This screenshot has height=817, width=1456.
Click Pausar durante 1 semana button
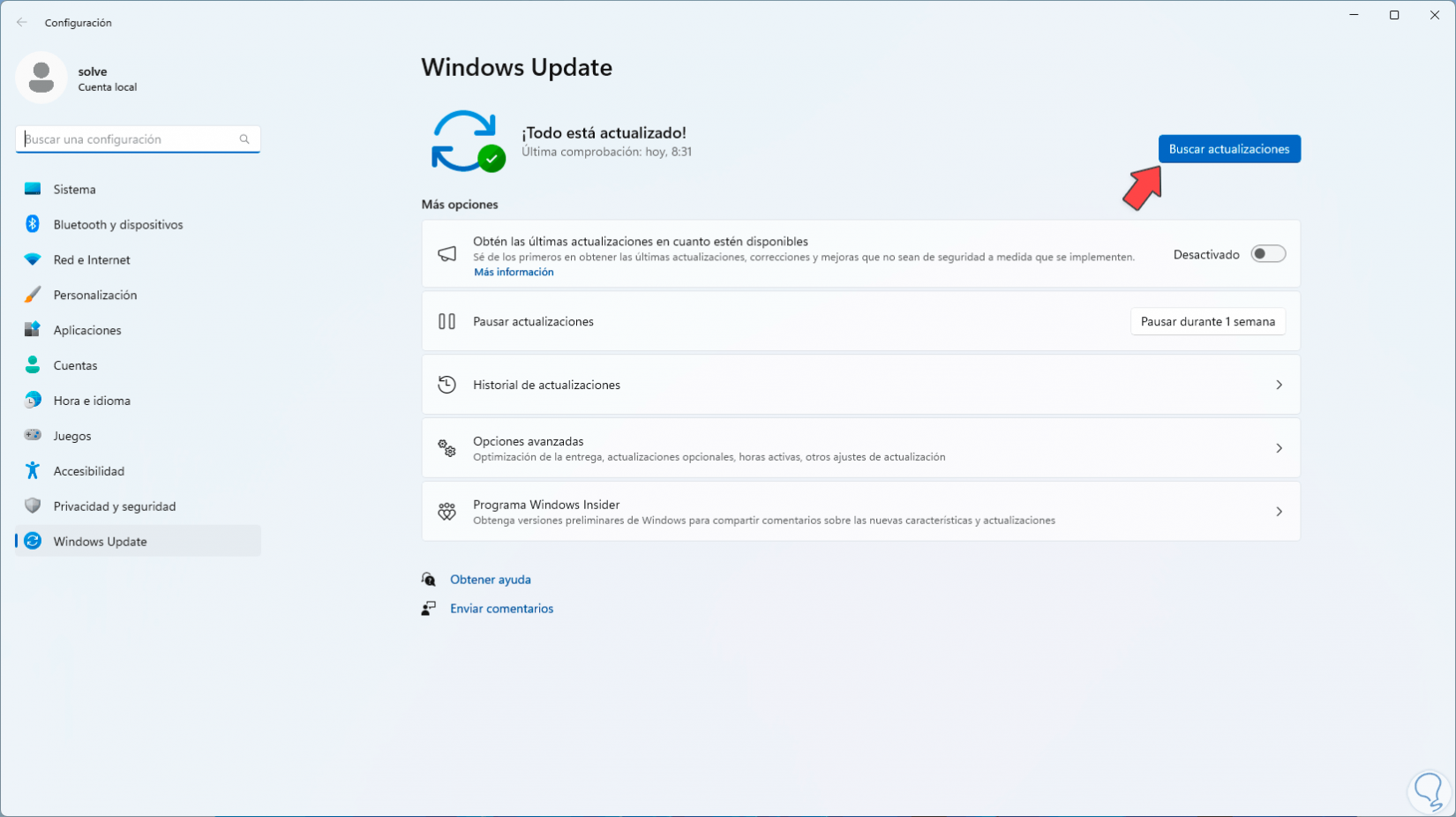pyautogui.click(x=1207, y=321)
